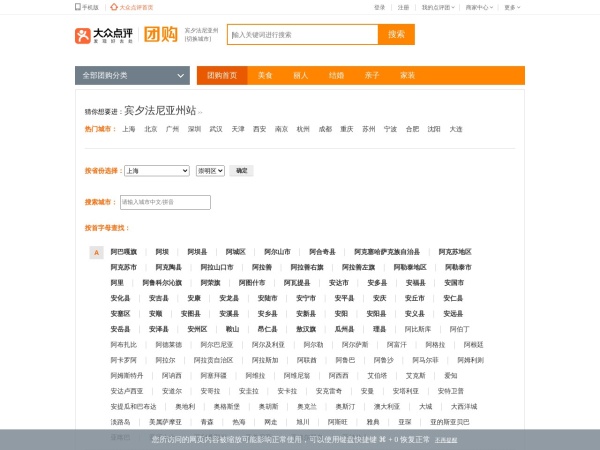Choose 北京 from hot cities
The width and height of the screenshot is (600, 450).
coord(151,129)
